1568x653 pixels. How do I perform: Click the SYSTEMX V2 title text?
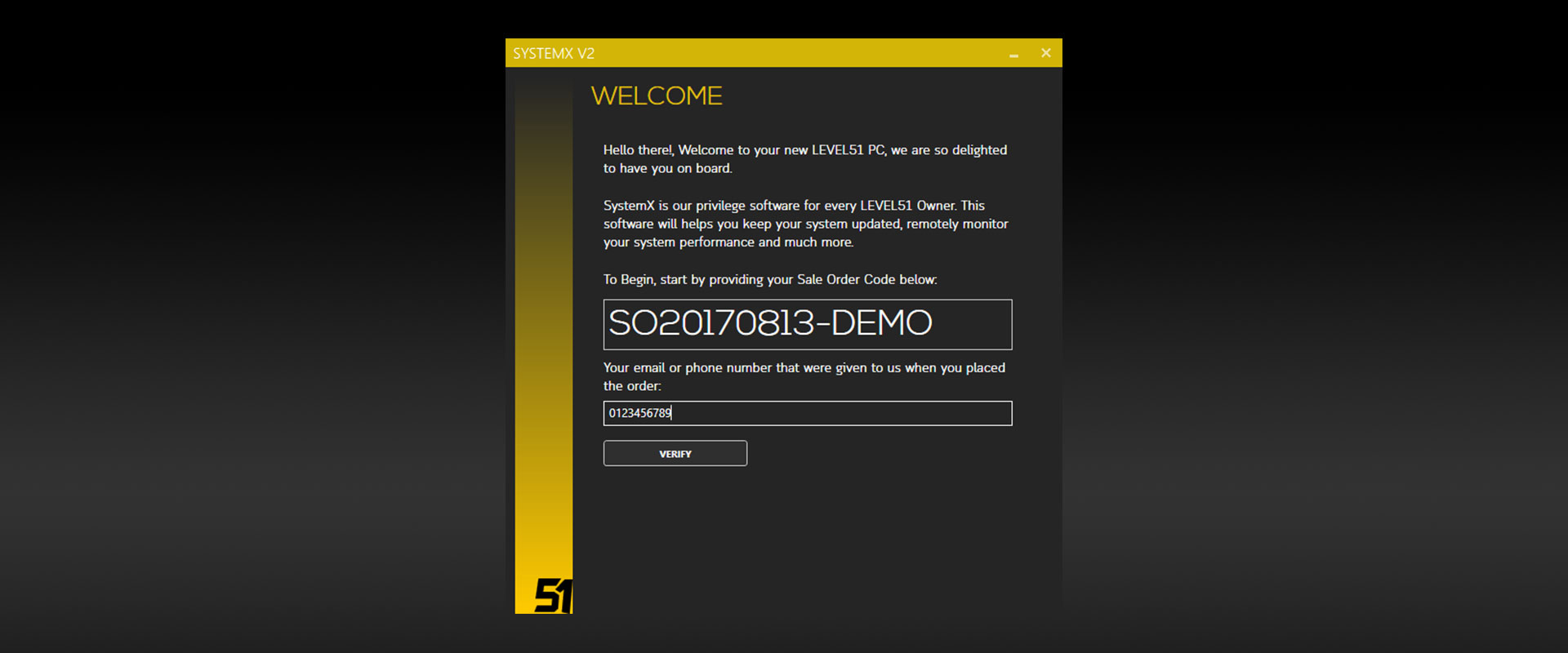(x=554, y=54)
